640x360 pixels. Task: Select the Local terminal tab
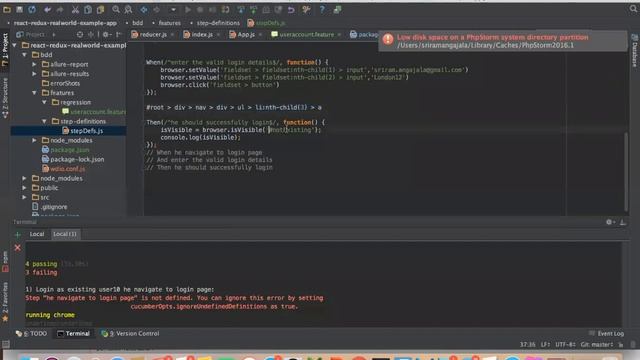37,234
